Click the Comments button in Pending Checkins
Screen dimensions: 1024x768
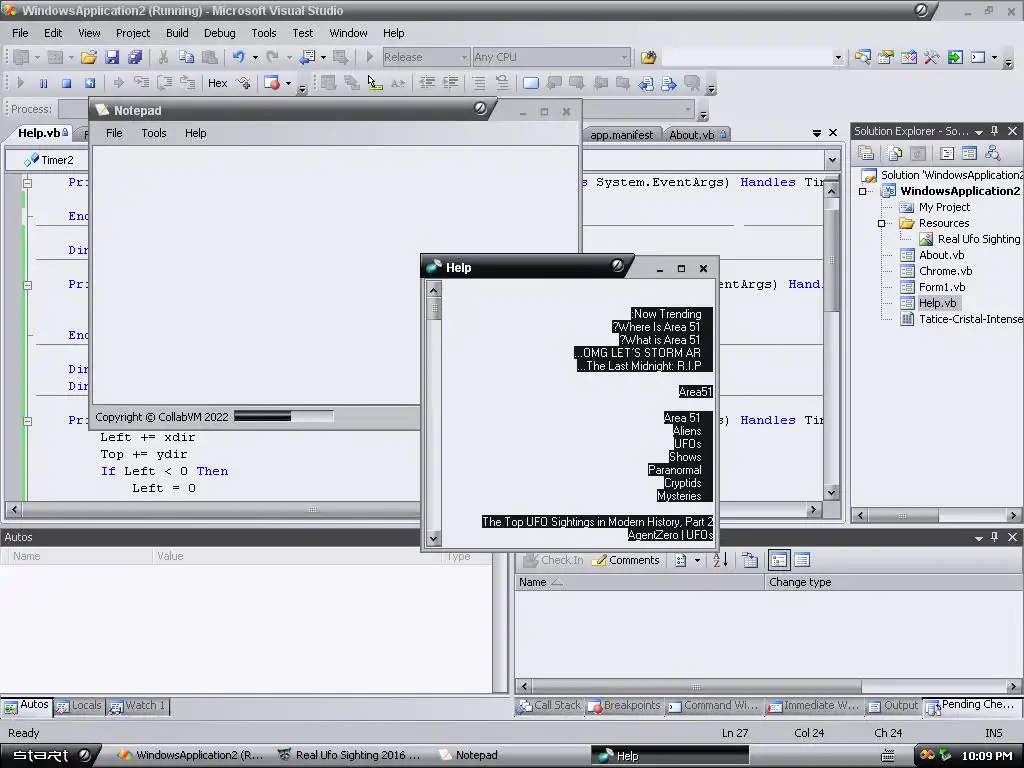(626, 560)
